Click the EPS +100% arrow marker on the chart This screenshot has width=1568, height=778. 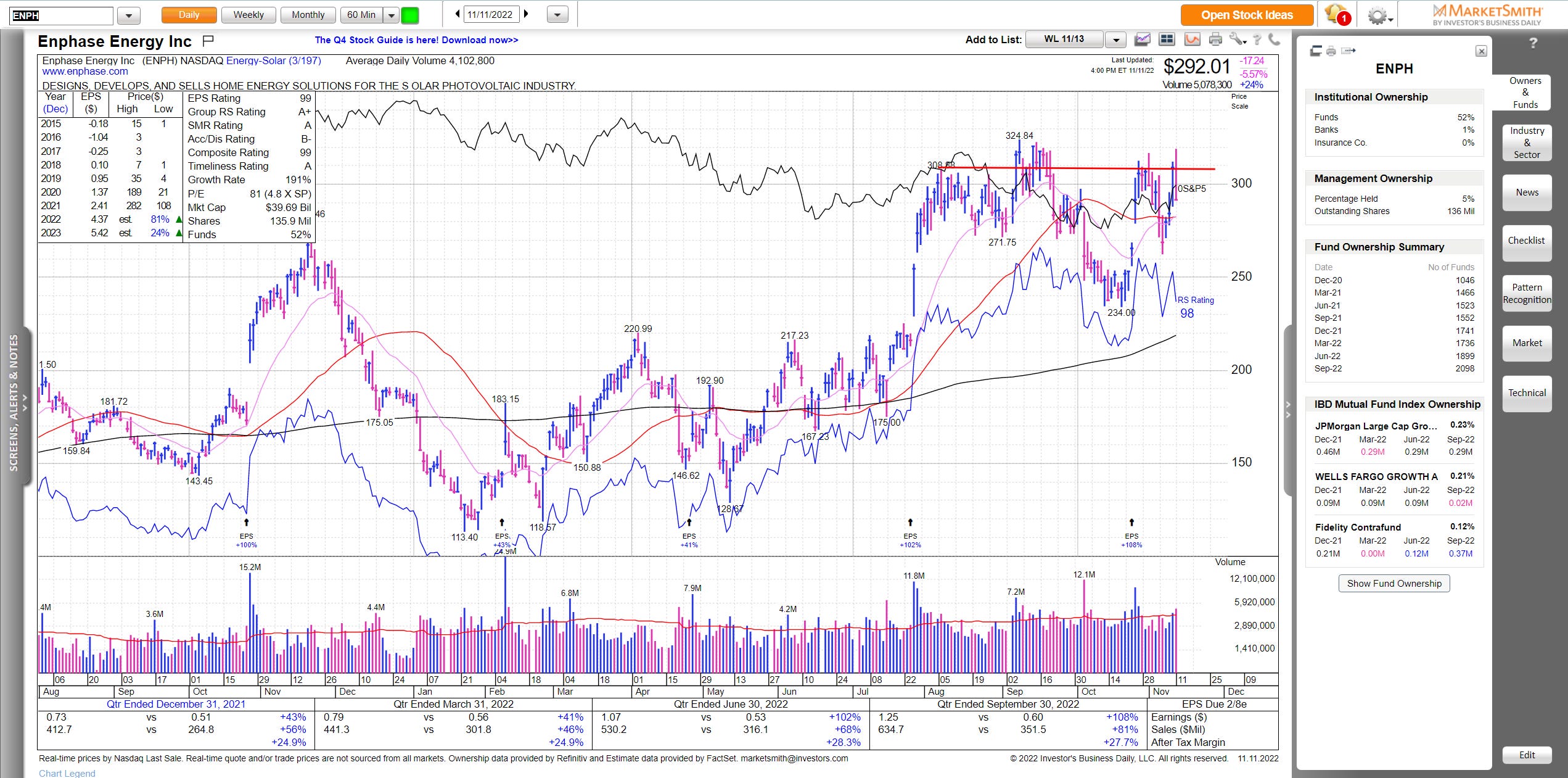(247, 523)
